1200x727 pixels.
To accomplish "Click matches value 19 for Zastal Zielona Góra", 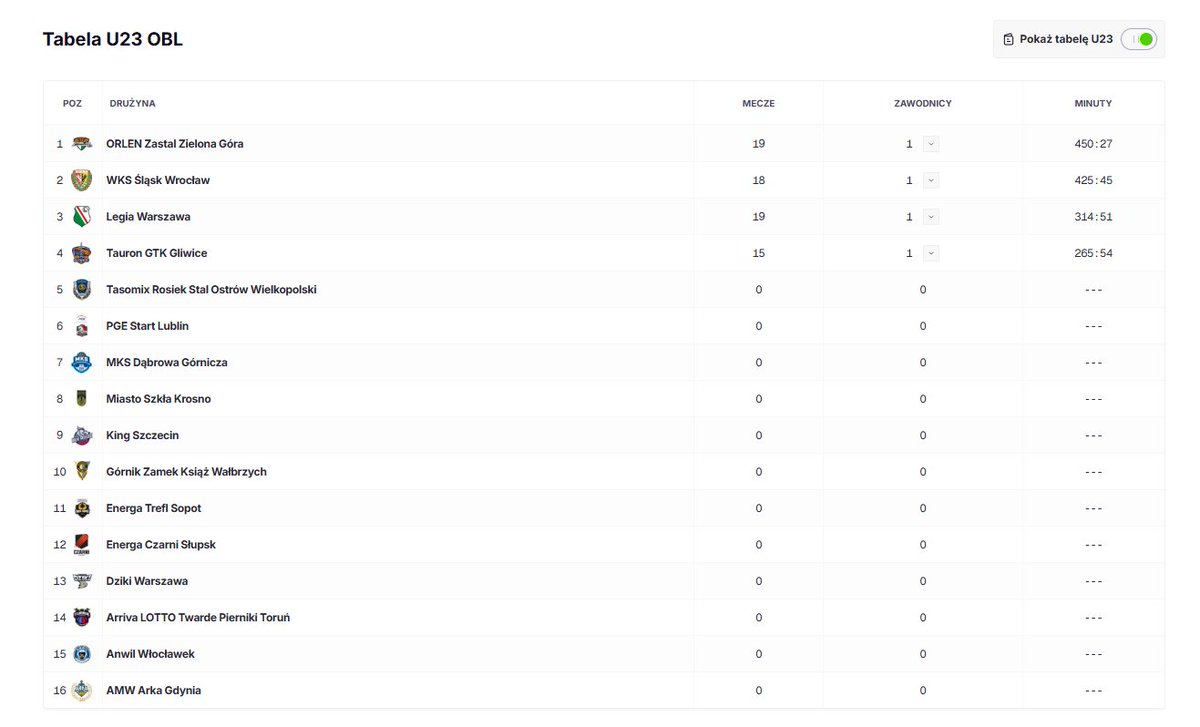I will pyautogui.click(x=759, y=144).
